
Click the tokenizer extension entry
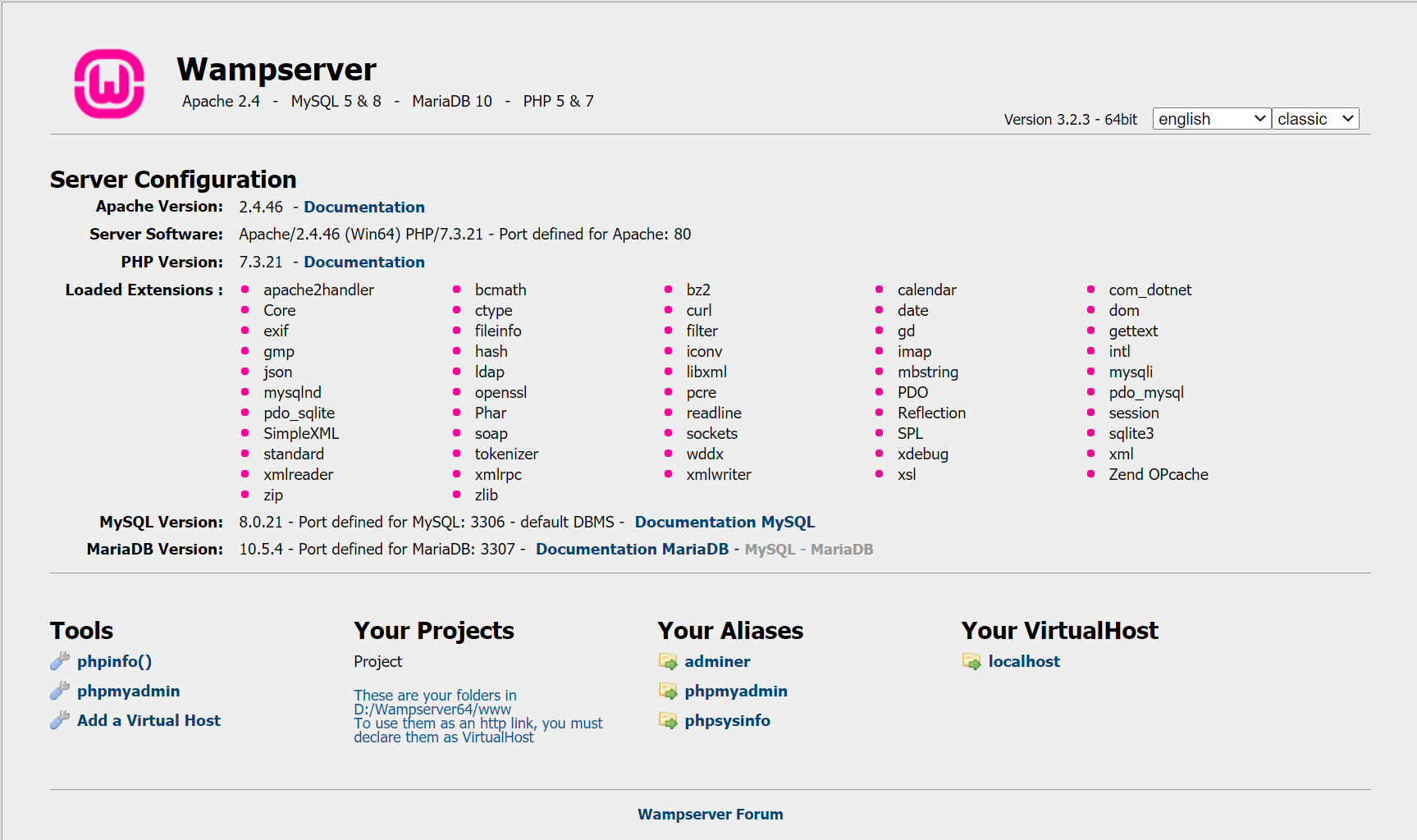point(506,454)
